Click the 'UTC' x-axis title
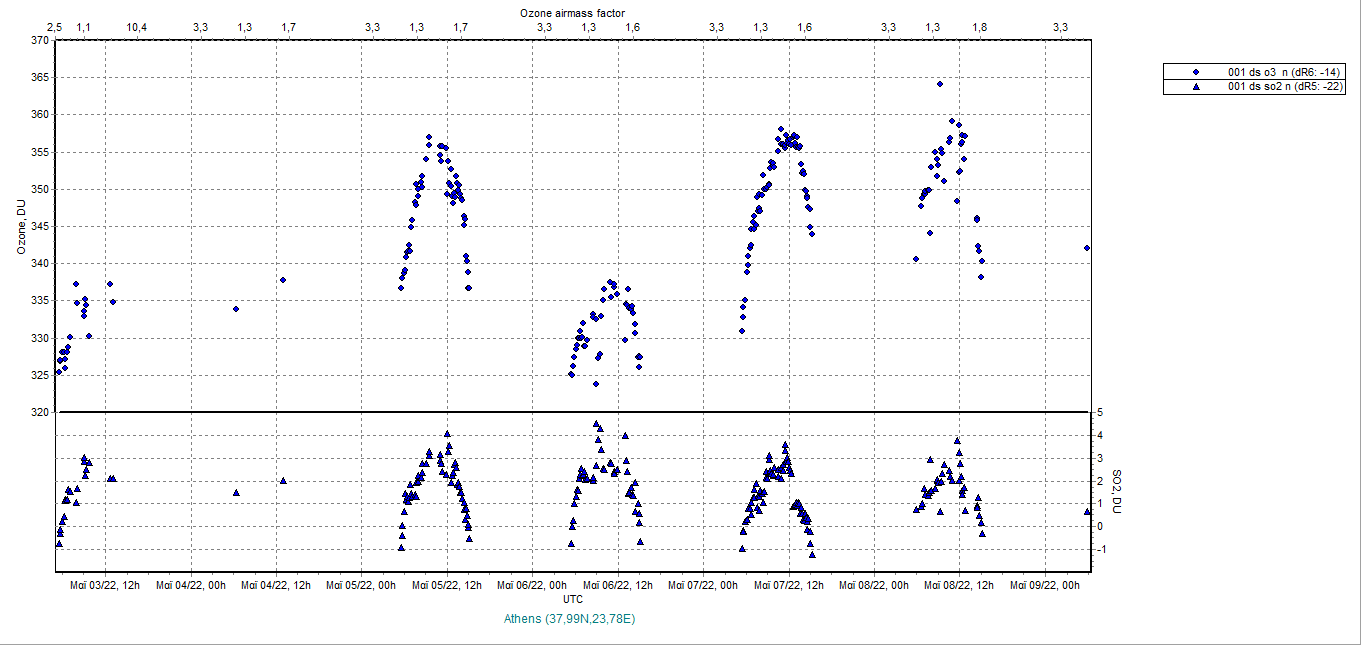This screenshot has height=645, width=1361. point(573,599)
